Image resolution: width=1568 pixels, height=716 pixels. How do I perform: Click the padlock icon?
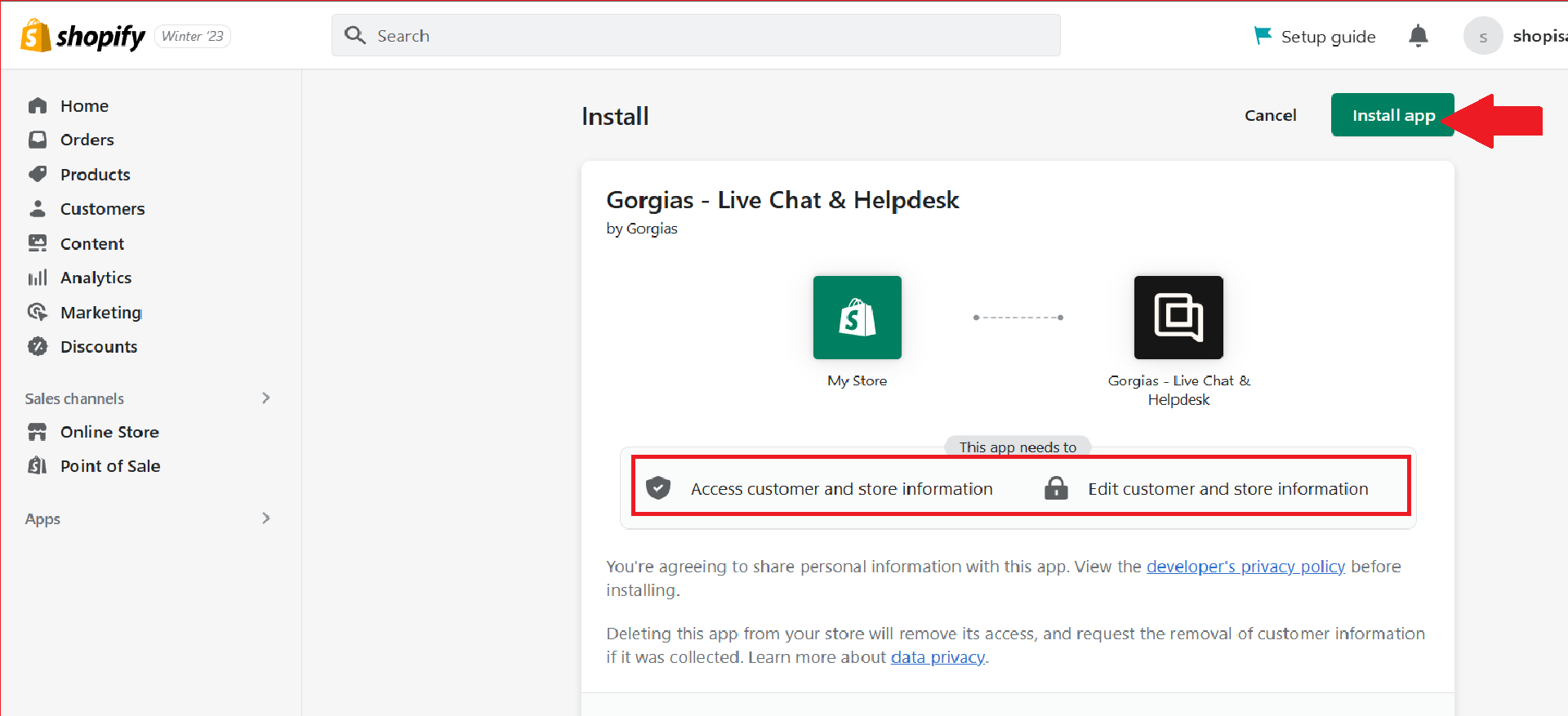point(1056,488)
